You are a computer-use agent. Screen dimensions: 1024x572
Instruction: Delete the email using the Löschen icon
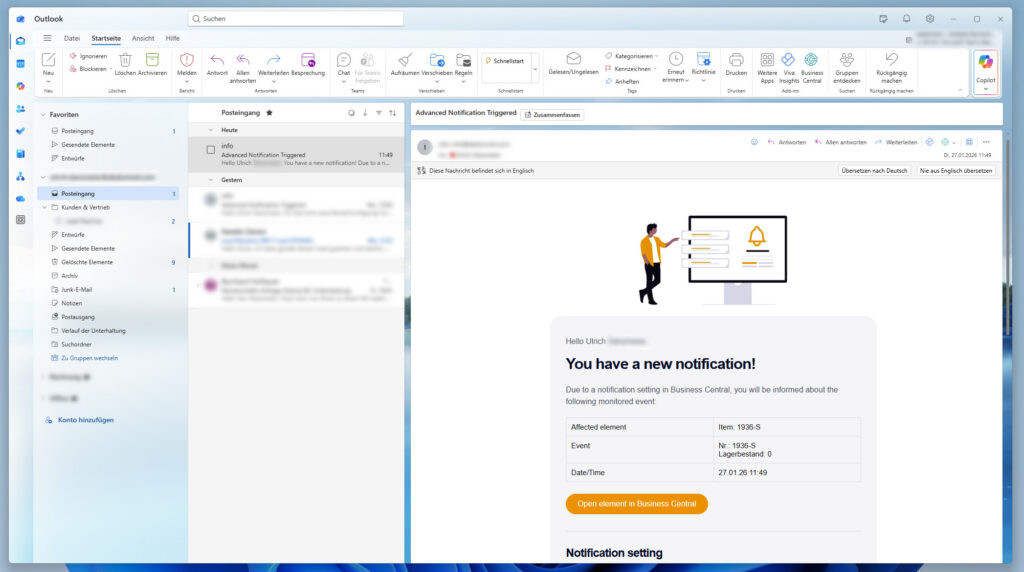pos(125,62)
